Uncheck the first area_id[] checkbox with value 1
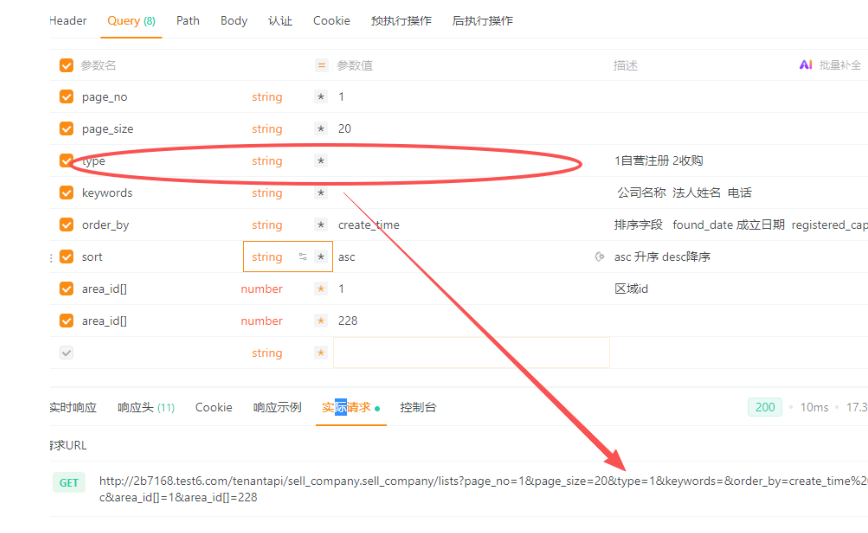The height and width of the screenshot is (533, 868). (66, 289)
